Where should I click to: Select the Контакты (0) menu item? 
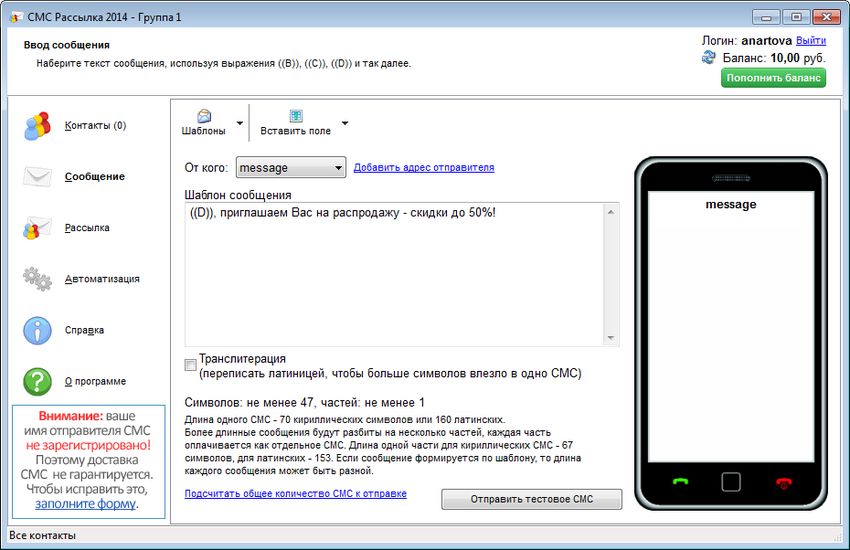(x=95, y=126)
